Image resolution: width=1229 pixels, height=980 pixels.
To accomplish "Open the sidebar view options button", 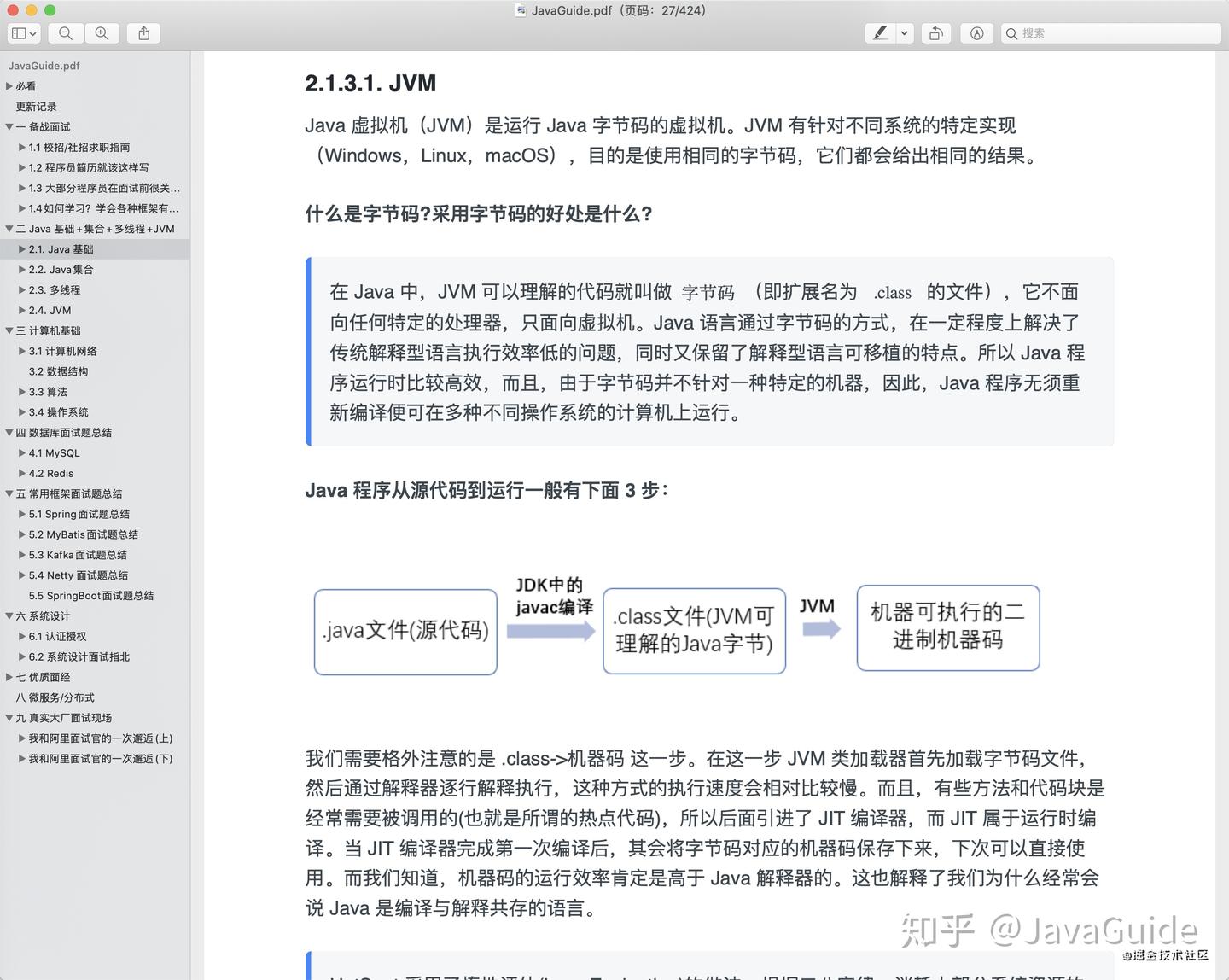I will pyautogui.click(x=23, y=33).
